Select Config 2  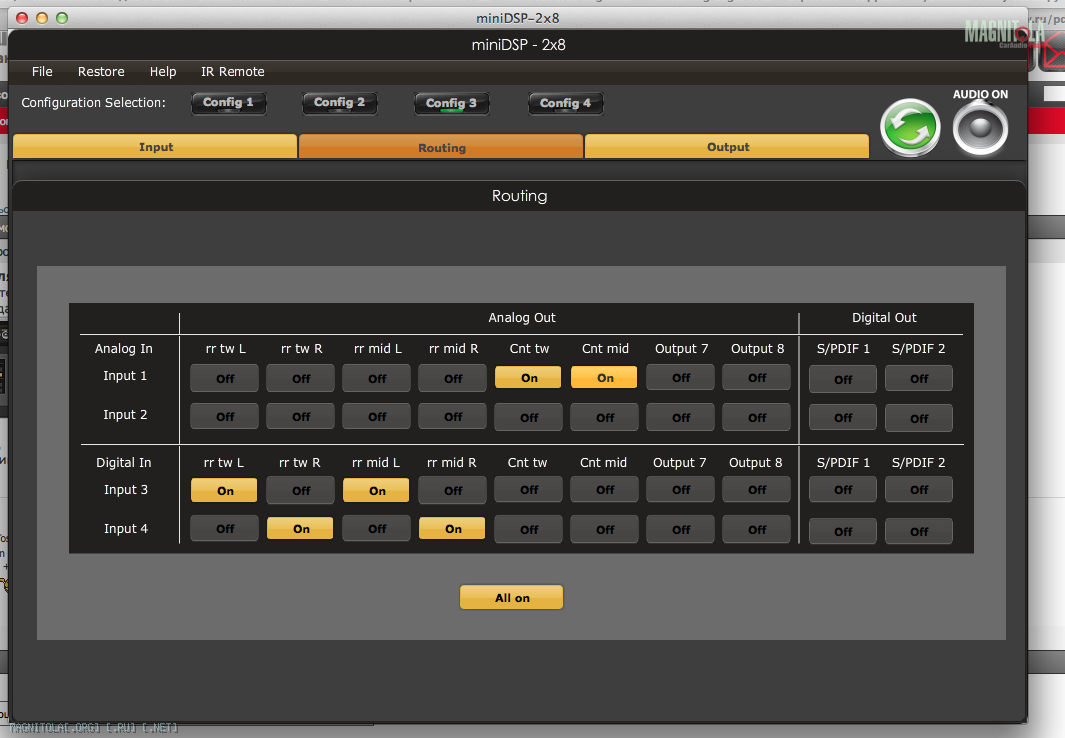[340, 103]
